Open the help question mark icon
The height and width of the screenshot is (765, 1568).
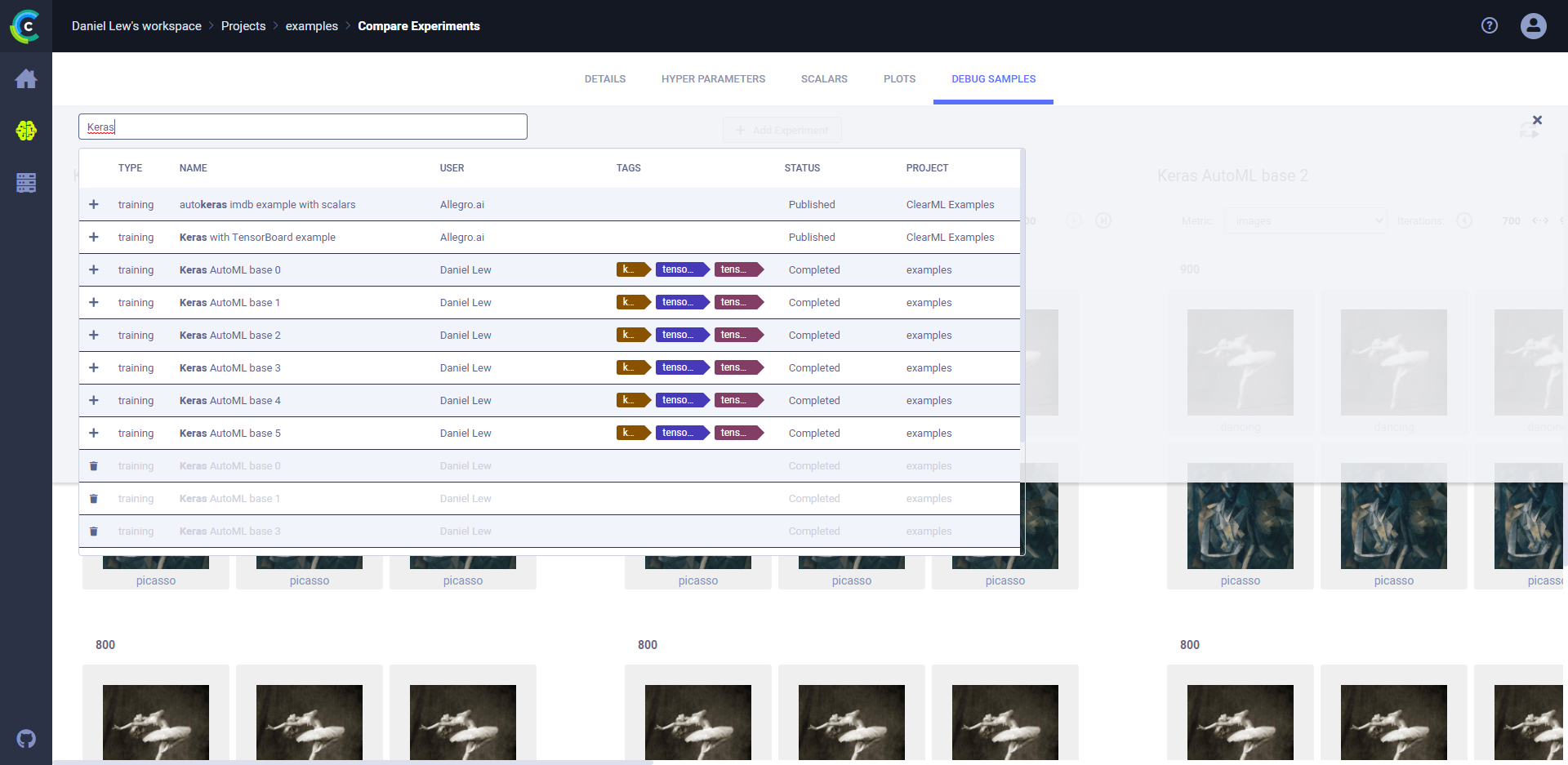(x=1490, y=26)
